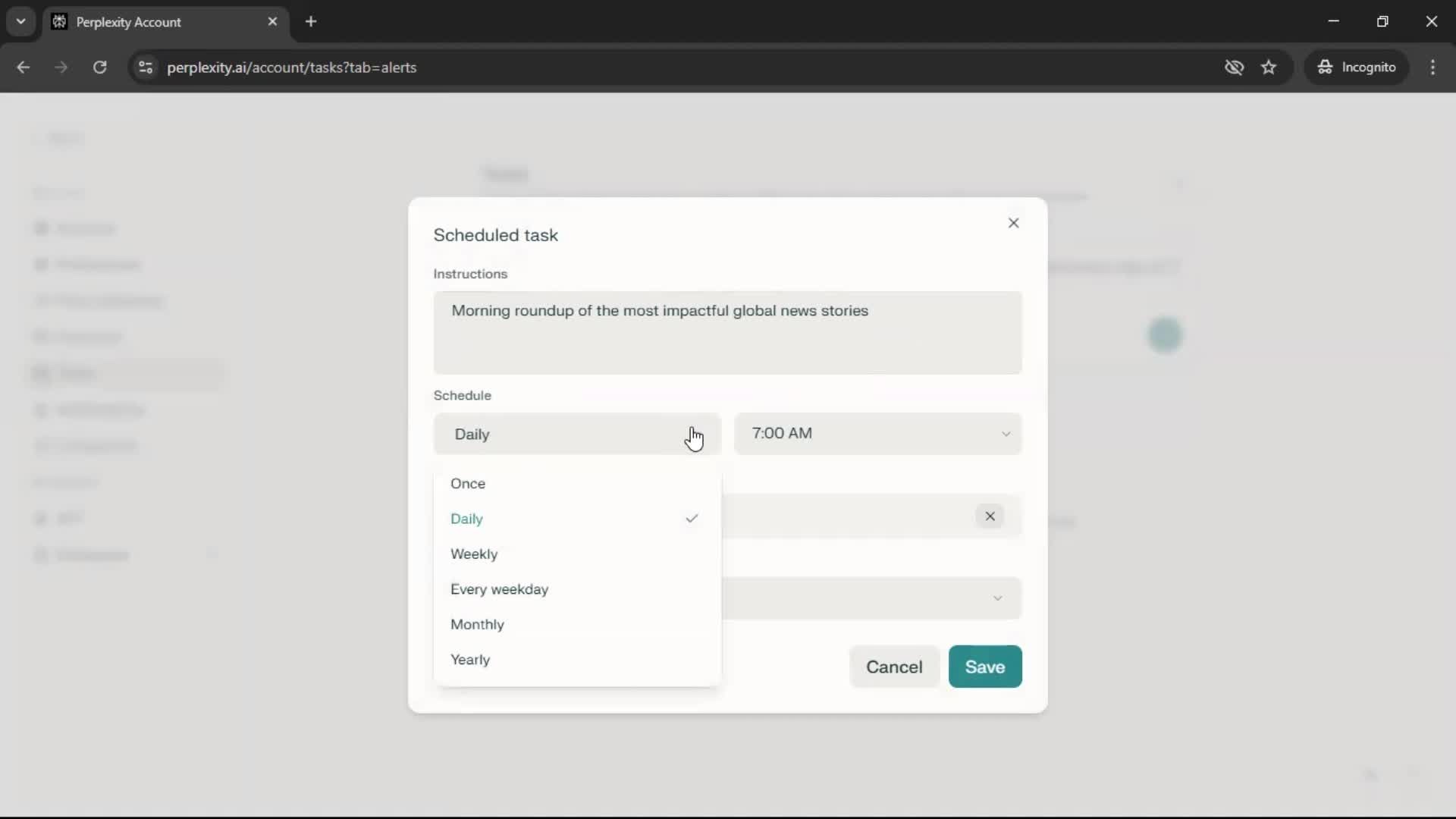The height and width of the screenshot is (819, 1456).
Task: Click the Cancel button
Action: tap(894, 667)
